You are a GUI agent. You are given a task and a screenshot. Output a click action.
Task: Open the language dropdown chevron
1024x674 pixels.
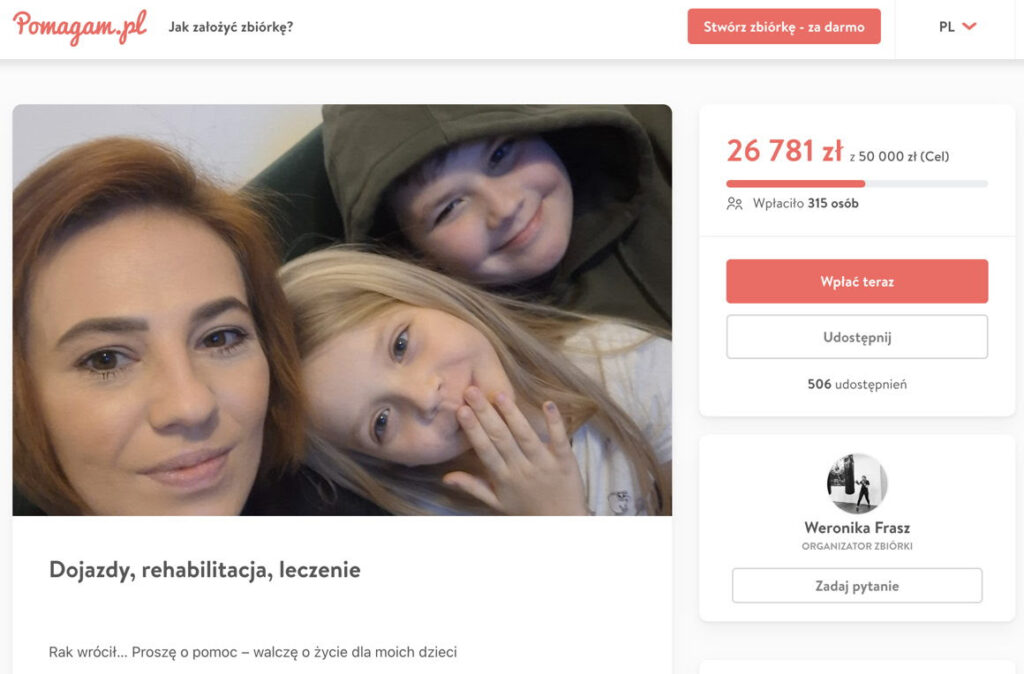pyautogui.click(x=970, y=27)
